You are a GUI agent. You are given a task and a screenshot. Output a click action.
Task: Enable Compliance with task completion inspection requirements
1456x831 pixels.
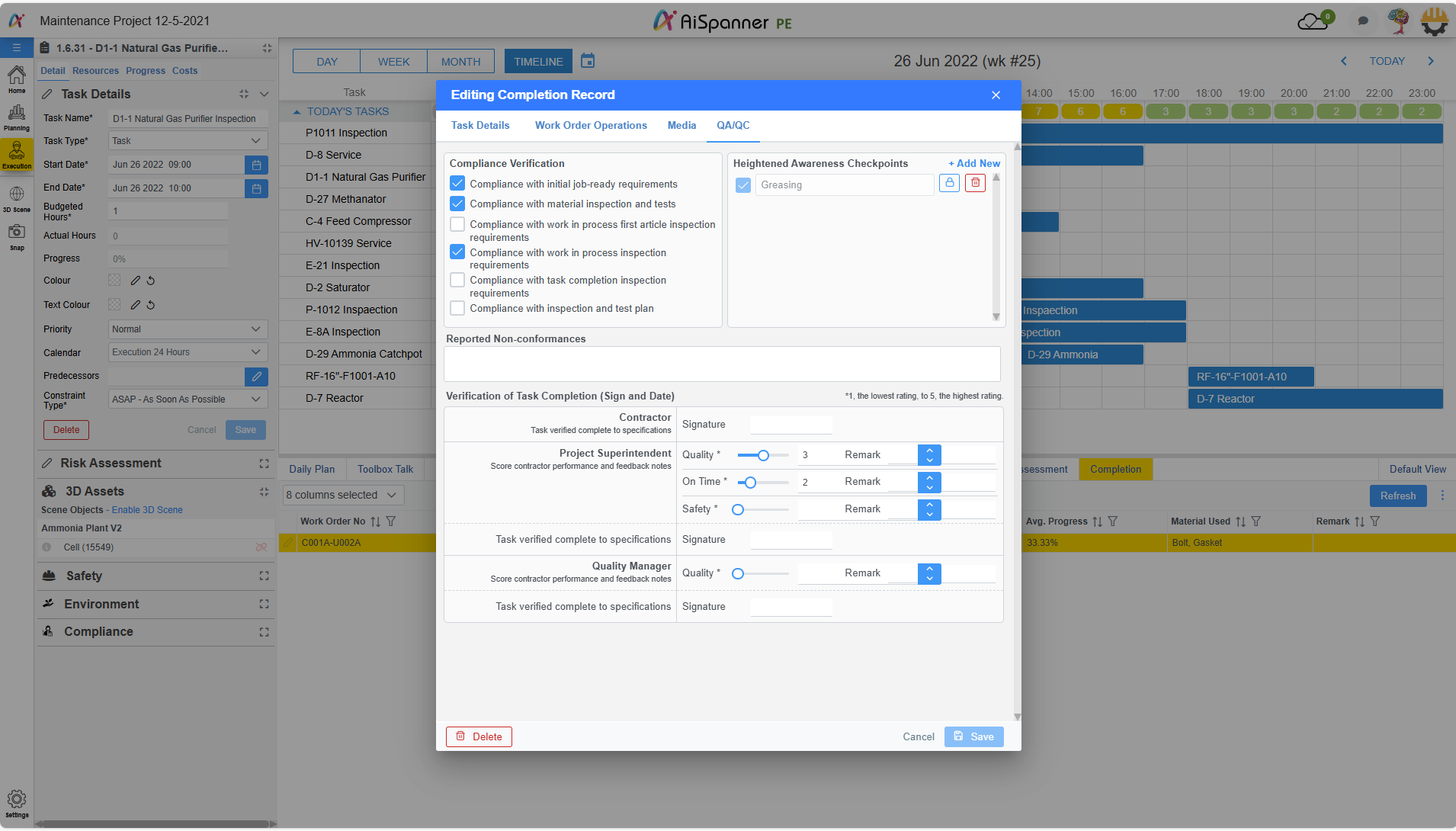457,281
